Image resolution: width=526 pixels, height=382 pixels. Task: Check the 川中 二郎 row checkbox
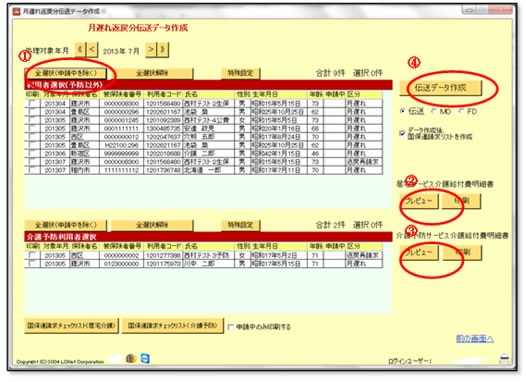33,264
